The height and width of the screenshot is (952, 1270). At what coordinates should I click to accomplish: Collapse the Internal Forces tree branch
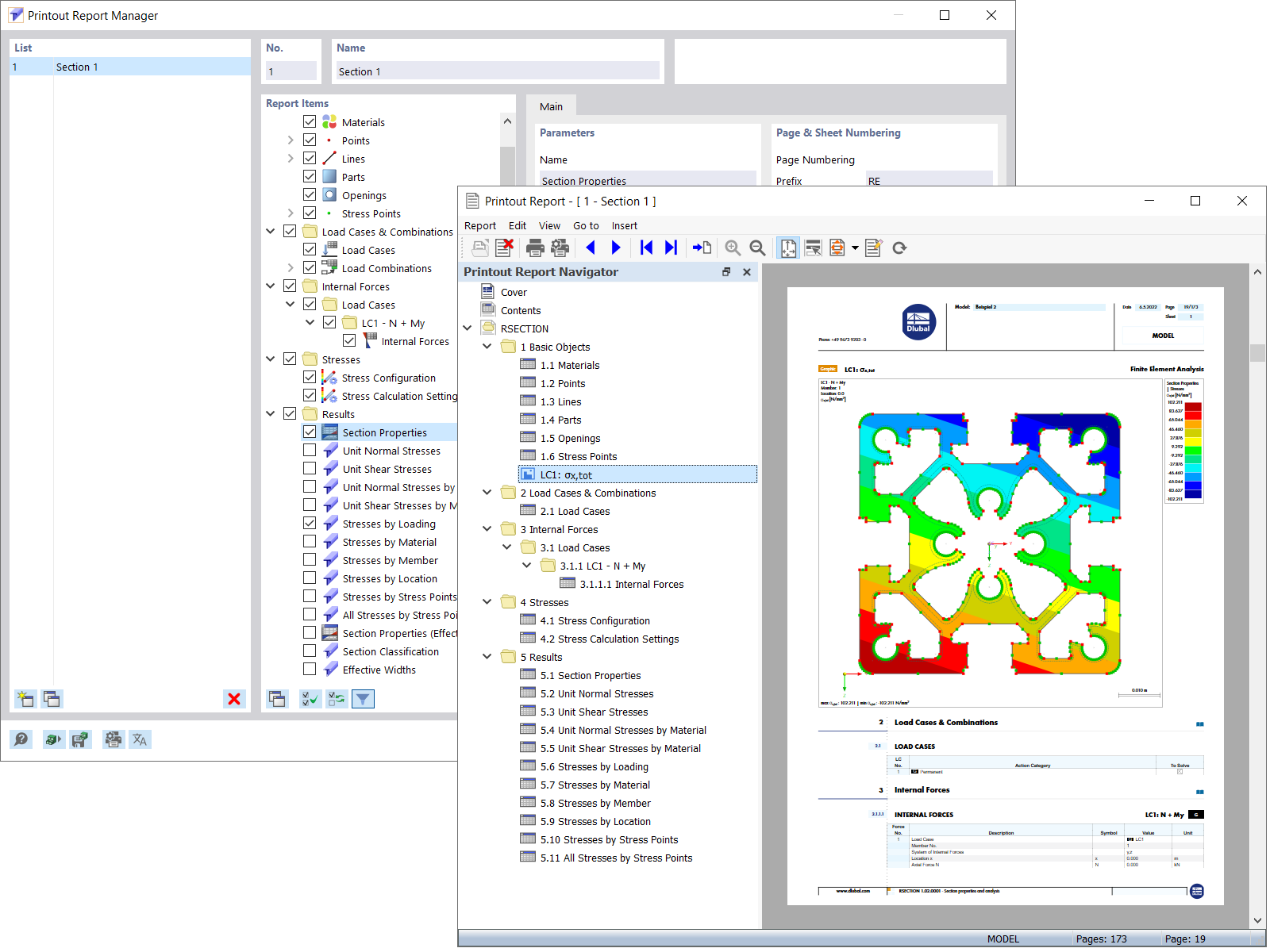(270, 286)
